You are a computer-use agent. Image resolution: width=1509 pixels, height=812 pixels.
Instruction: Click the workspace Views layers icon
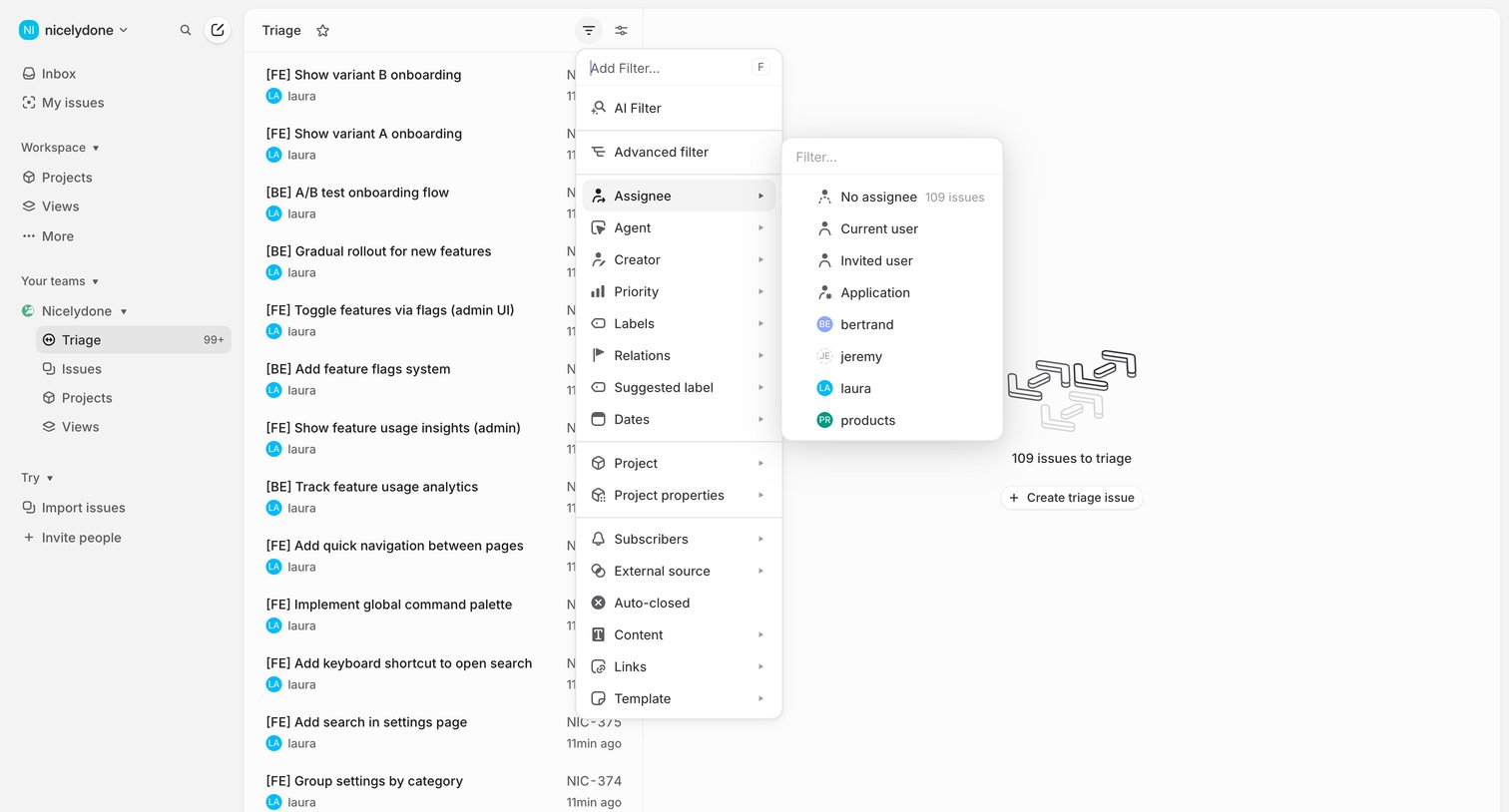point(29,206)
